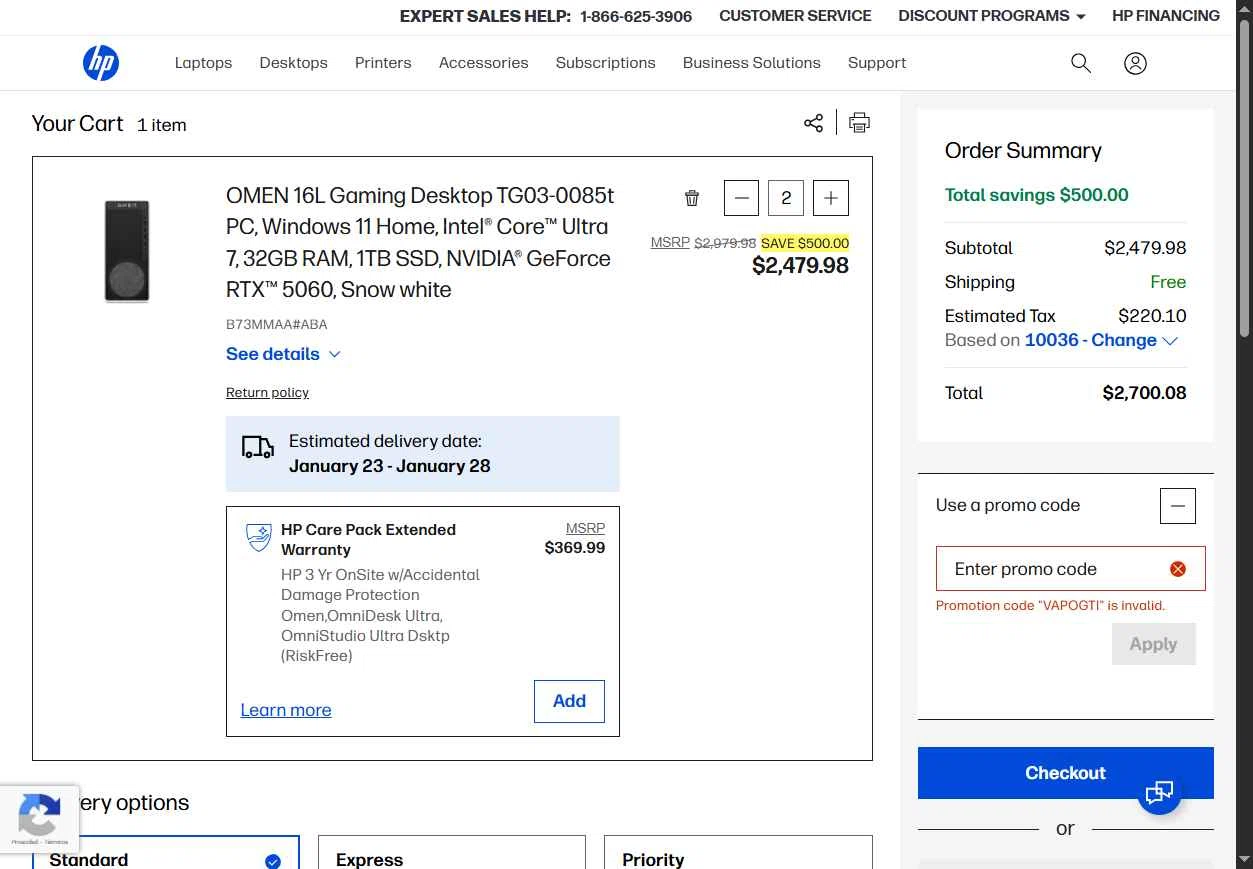The image size is (1253, 869).
Task: Click the reCAPTCHA badge
Action: (x=39, y=819)
